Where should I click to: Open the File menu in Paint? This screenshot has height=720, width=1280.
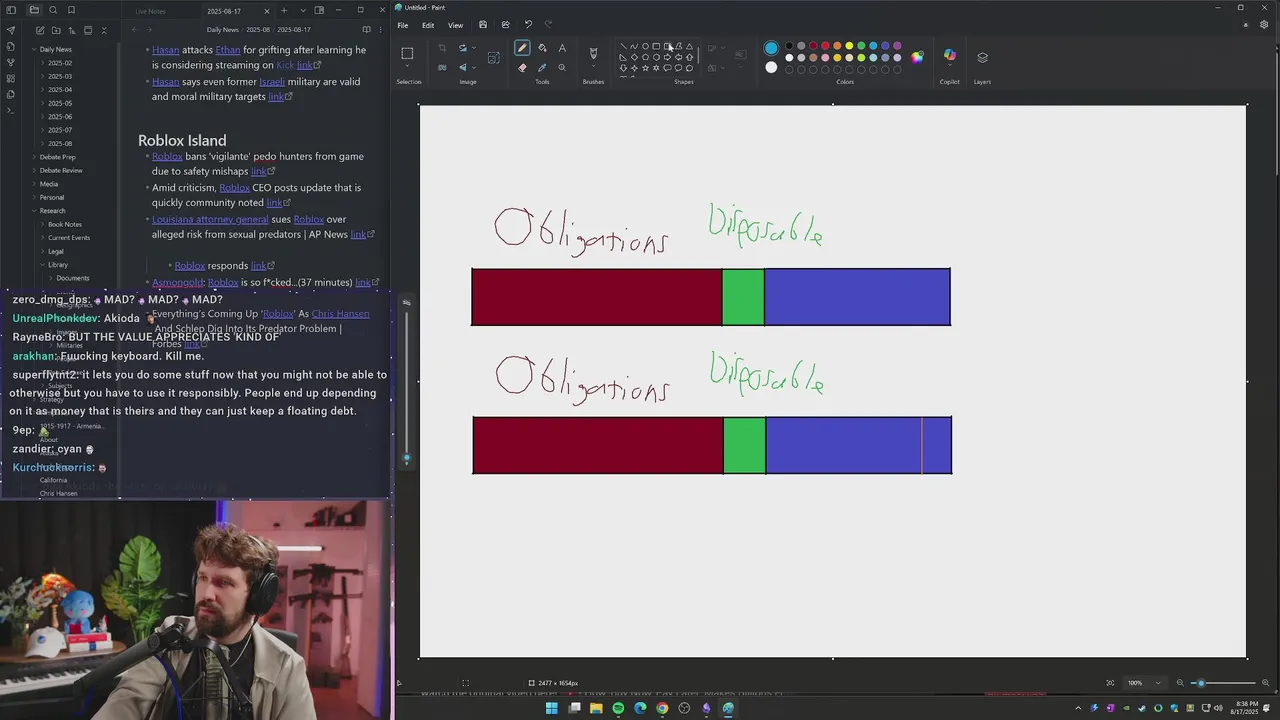pyautogui.click(x=402, y=25)
